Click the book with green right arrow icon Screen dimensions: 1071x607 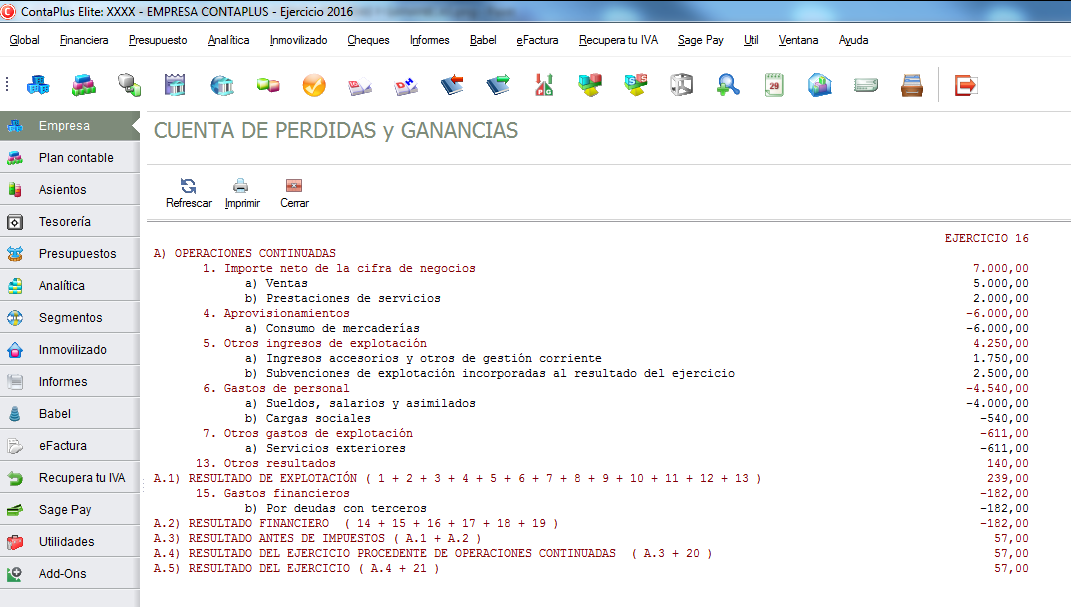(498, 85)
